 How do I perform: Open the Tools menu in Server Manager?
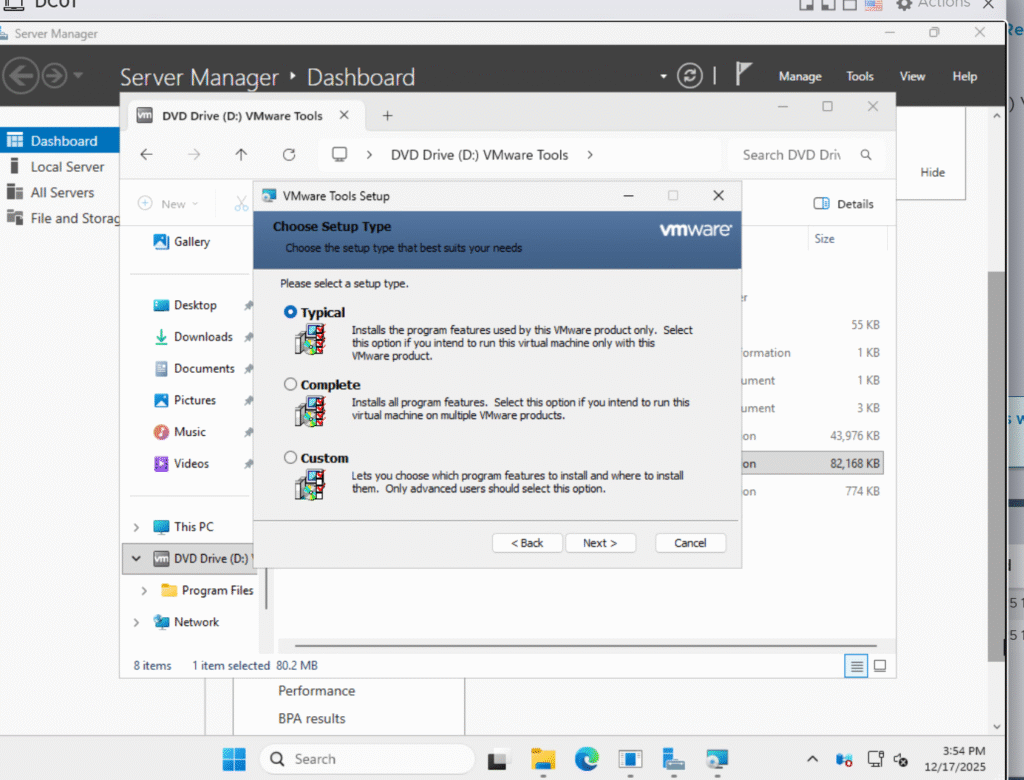pyautogui.click(x=860, y=77)
